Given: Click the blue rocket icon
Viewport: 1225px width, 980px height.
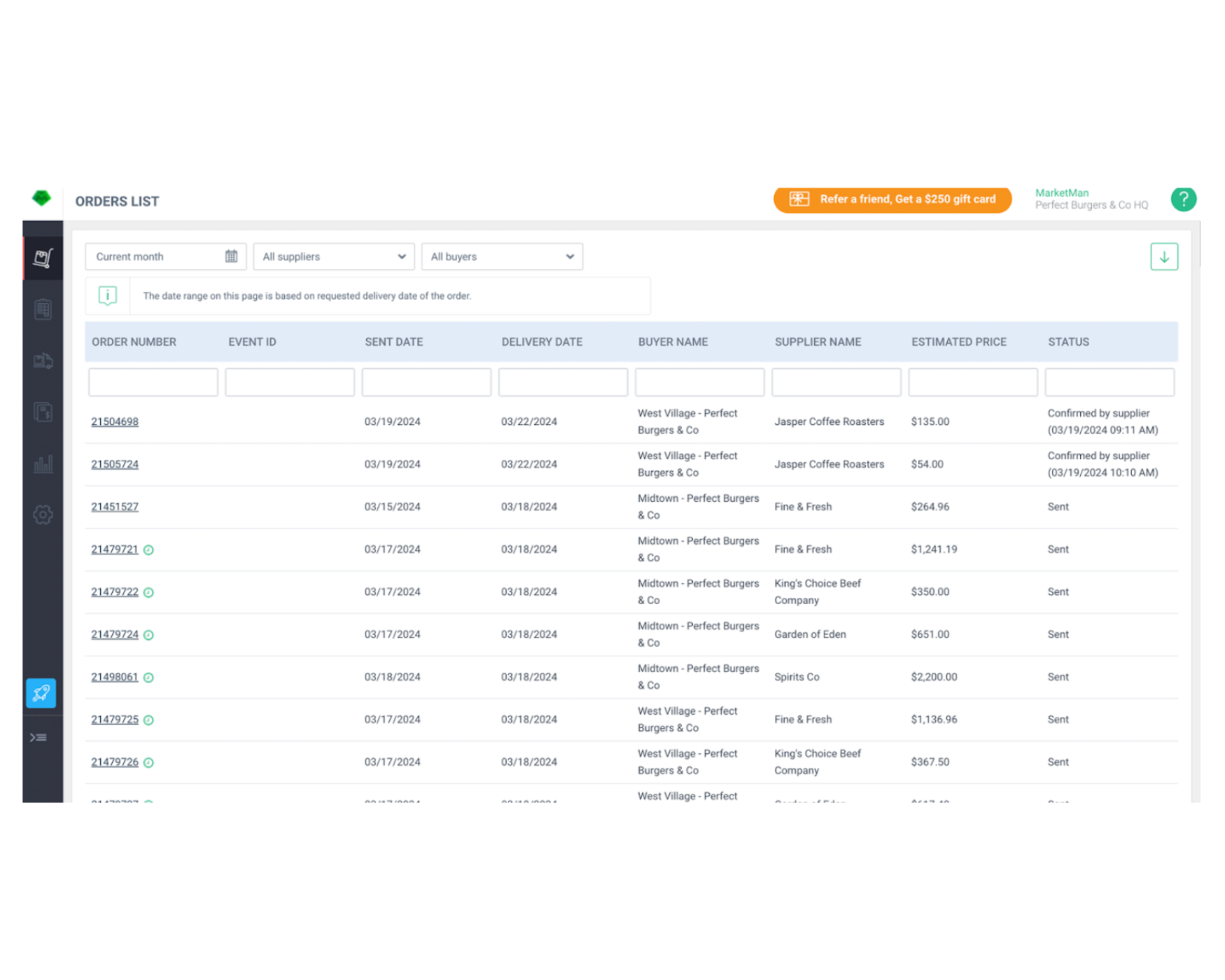Looking at the screenshot, I should (41, 693).
